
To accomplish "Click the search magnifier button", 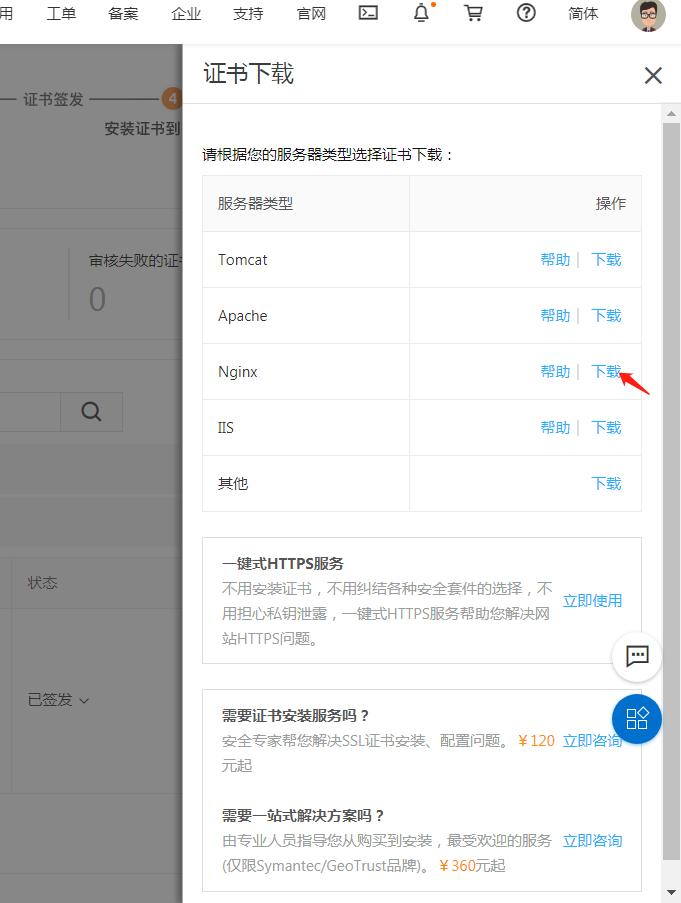I will tap(91, 412).
